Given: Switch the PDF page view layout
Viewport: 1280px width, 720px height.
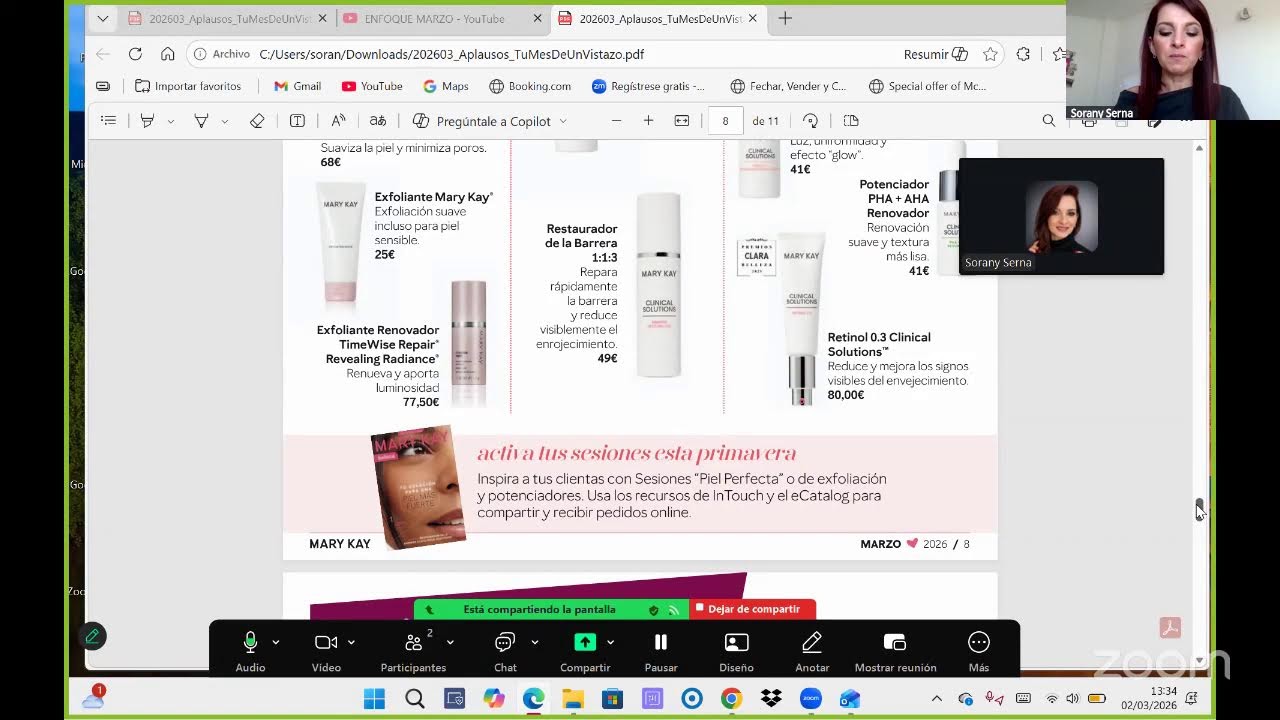Looking at the screenshot, I should [851, 121].
